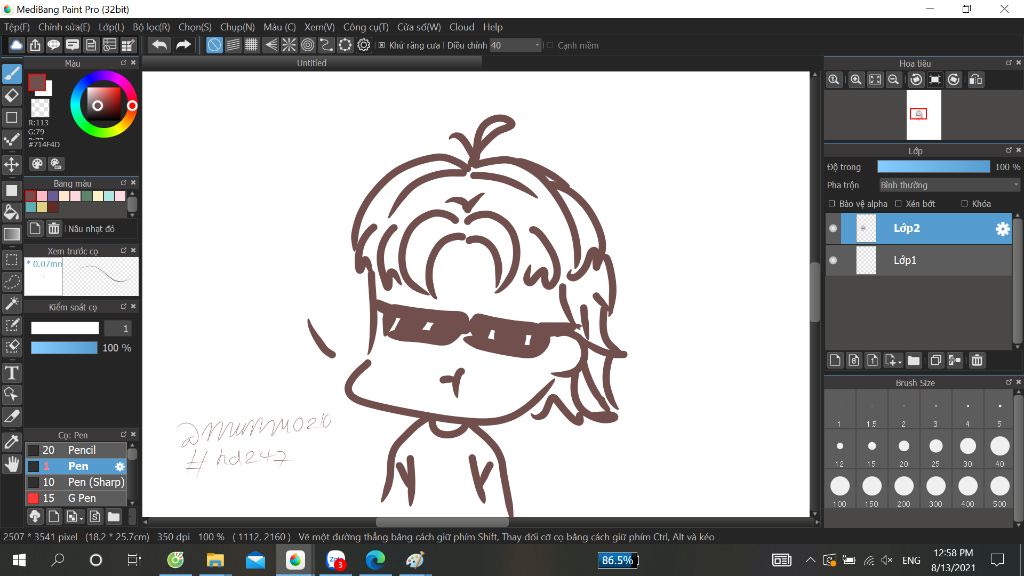The width and height of the screenshot is (1024, 576).
Task: Pick brush size 100 in Brush Size panel
Action: tap(840, 490)
